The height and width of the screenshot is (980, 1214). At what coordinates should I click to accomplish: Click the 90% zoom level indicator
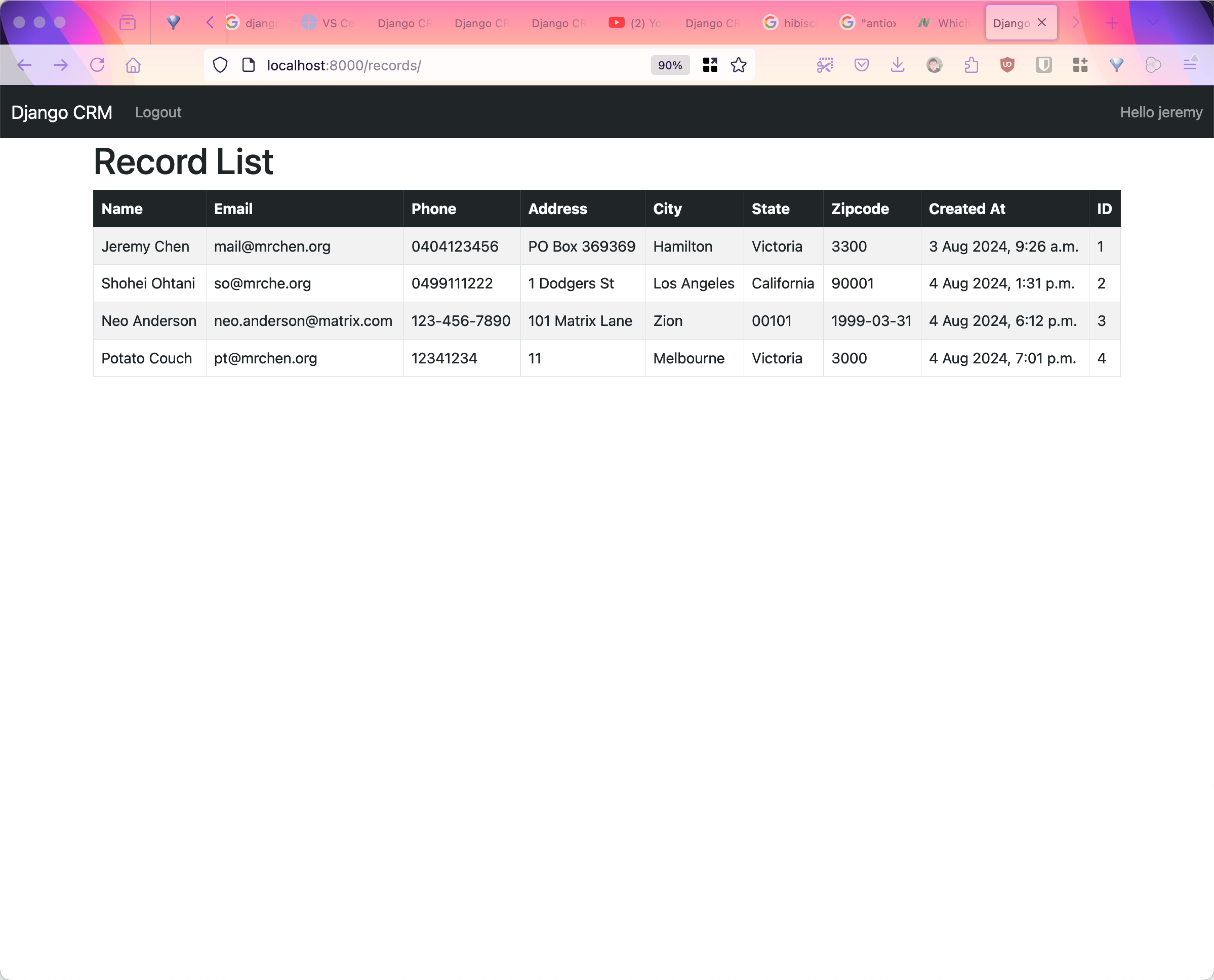pos(670,65)
